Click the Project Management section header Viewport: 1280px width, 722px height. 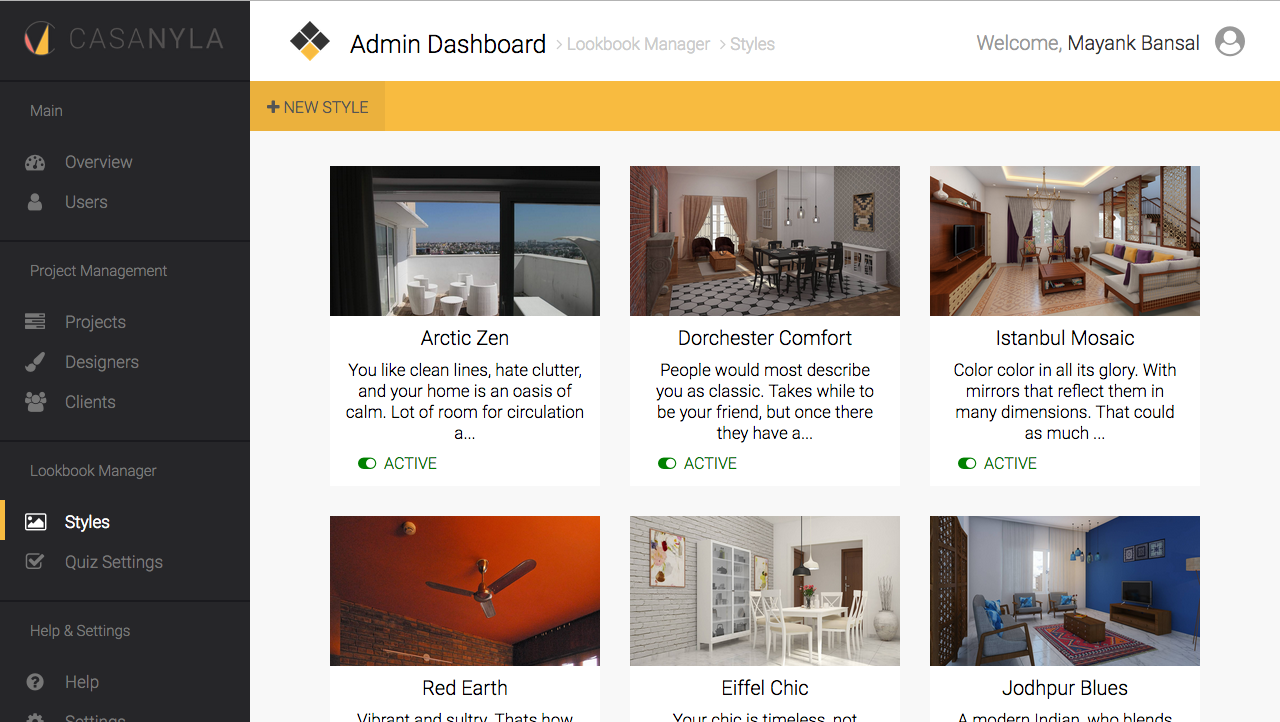[98, 271]
